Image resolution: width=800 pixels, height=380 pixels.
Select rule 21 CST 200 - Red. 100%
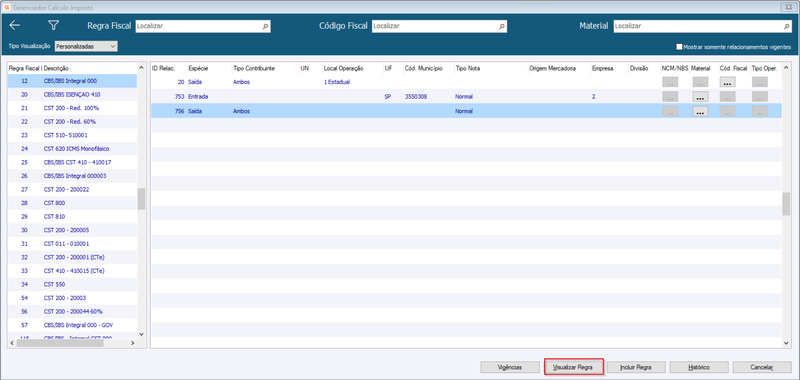pyautogui.click(x=72, y=108)
